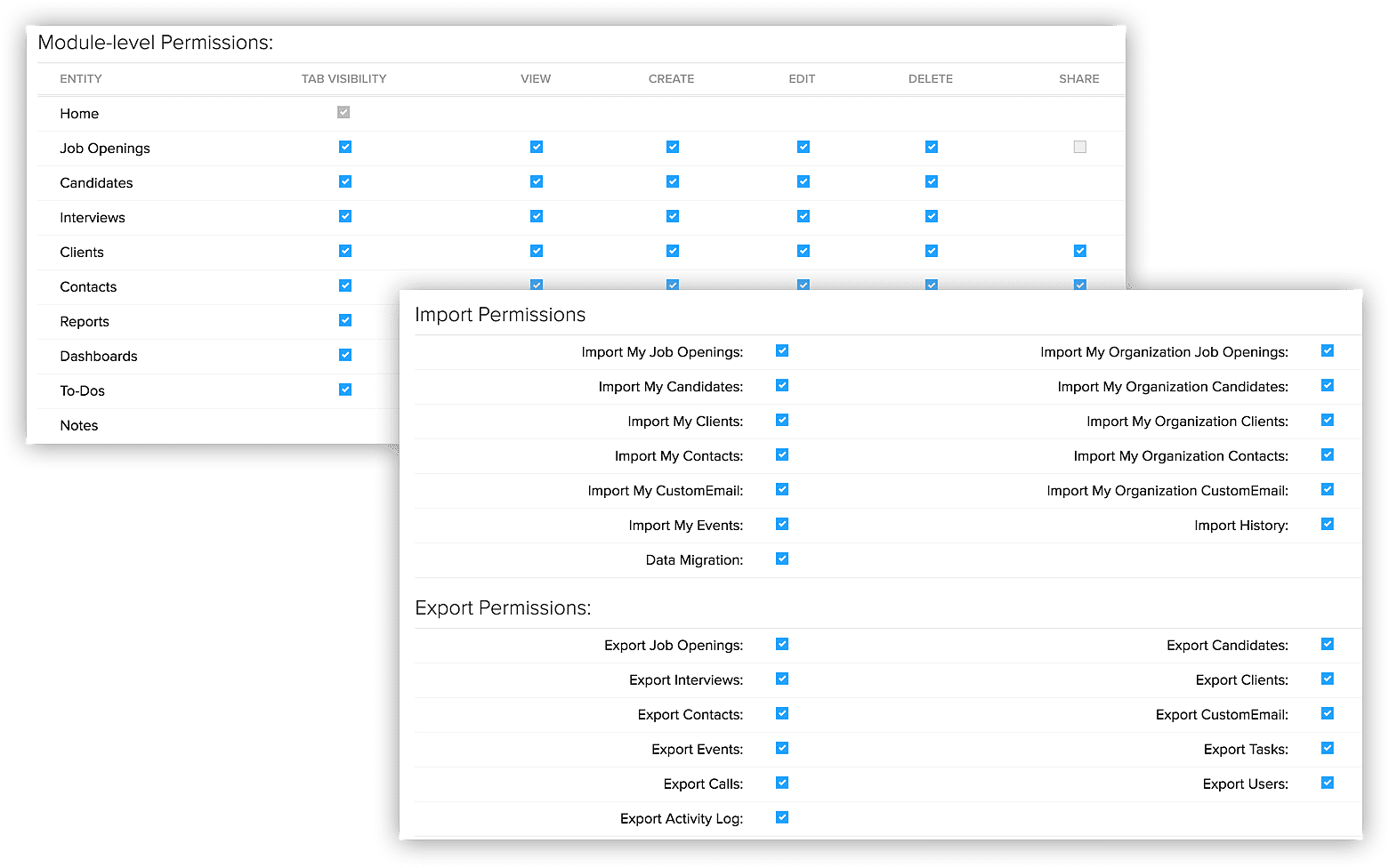Image resolution: width=1389 pixels, height=868 pixels.
Task: Toggle Contacts Tab Visibility checkbox
Action: [x=345, y=285]
